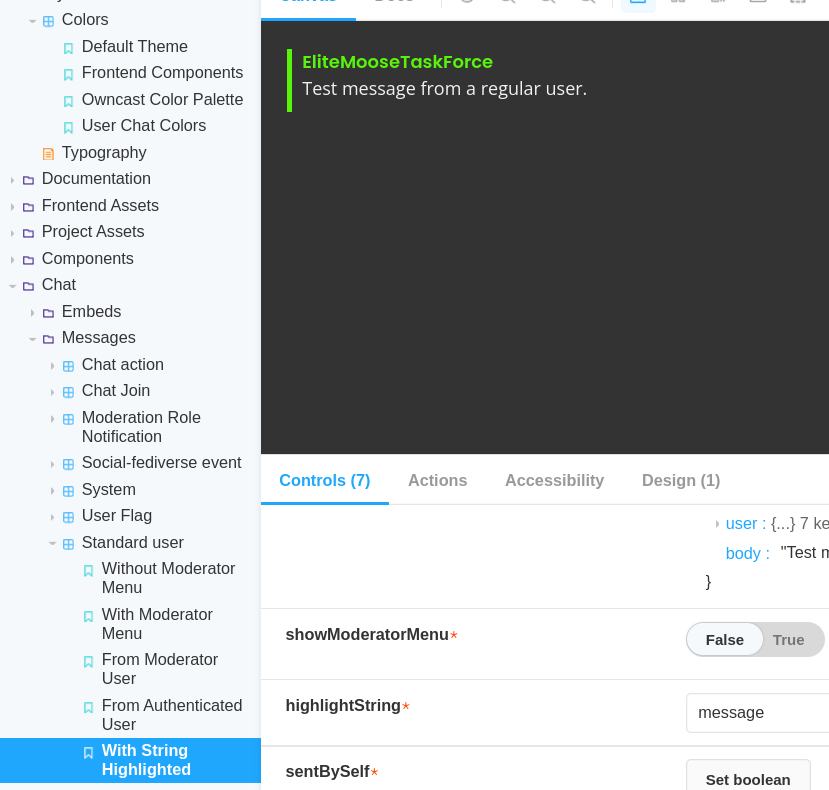829x790 pixels.
Task: Expand the Moderation Role Notification component
Action: tap(52, 421)
